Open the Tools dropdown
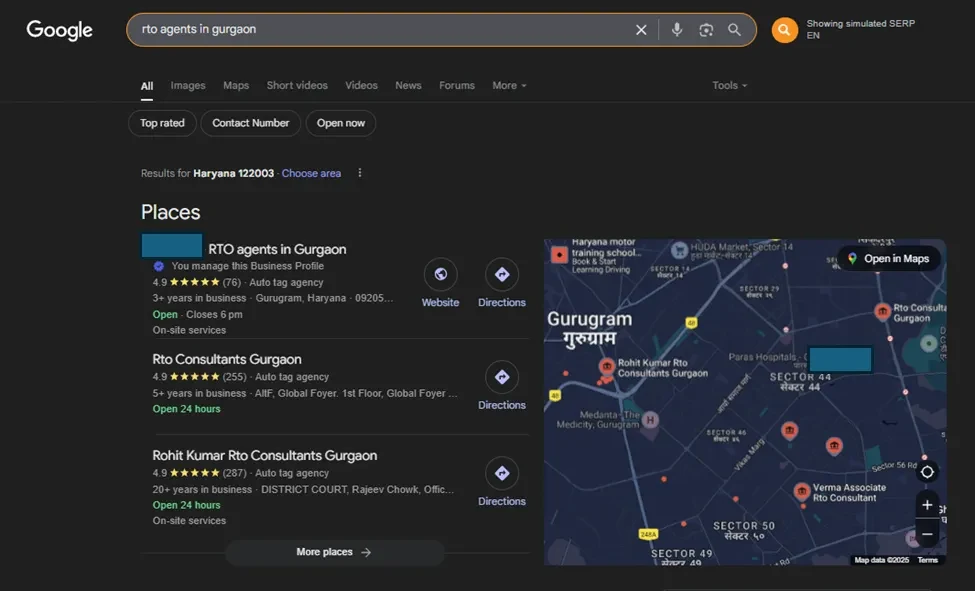 tap(729, 85)
